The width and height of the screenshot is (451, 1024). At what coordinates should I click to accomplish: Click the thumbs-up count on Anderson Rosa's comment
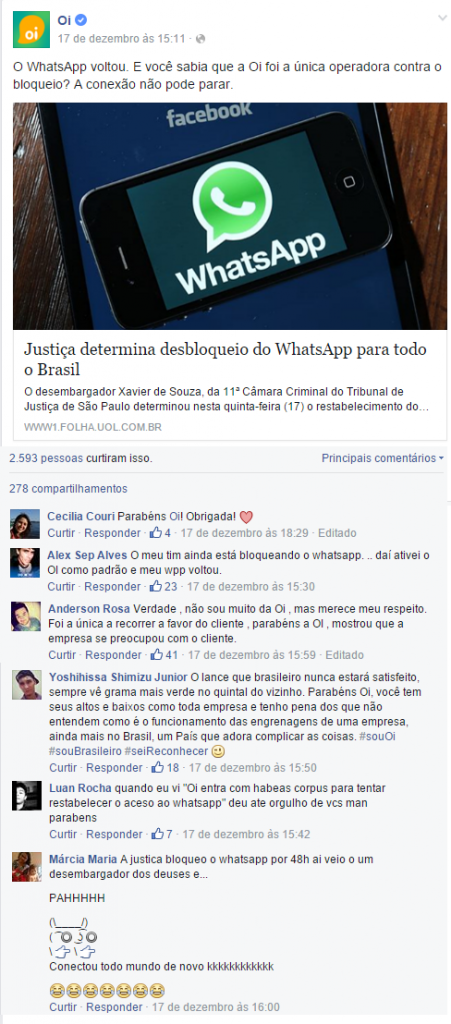[163, 654]
